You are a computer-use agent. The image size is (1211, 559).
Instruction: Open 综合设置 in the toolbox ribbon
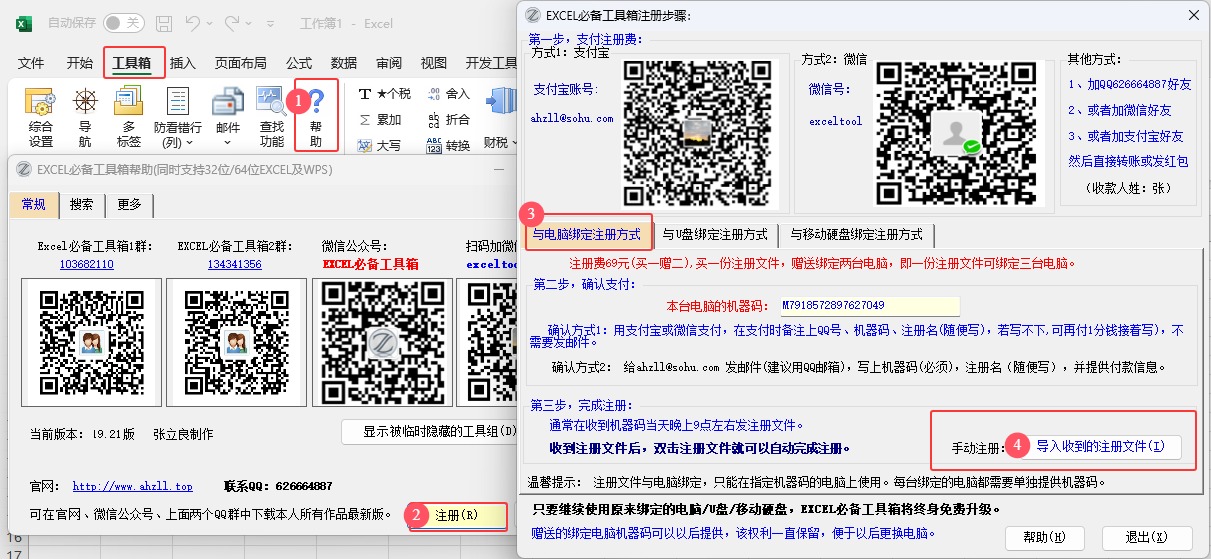tap(40, 116)
